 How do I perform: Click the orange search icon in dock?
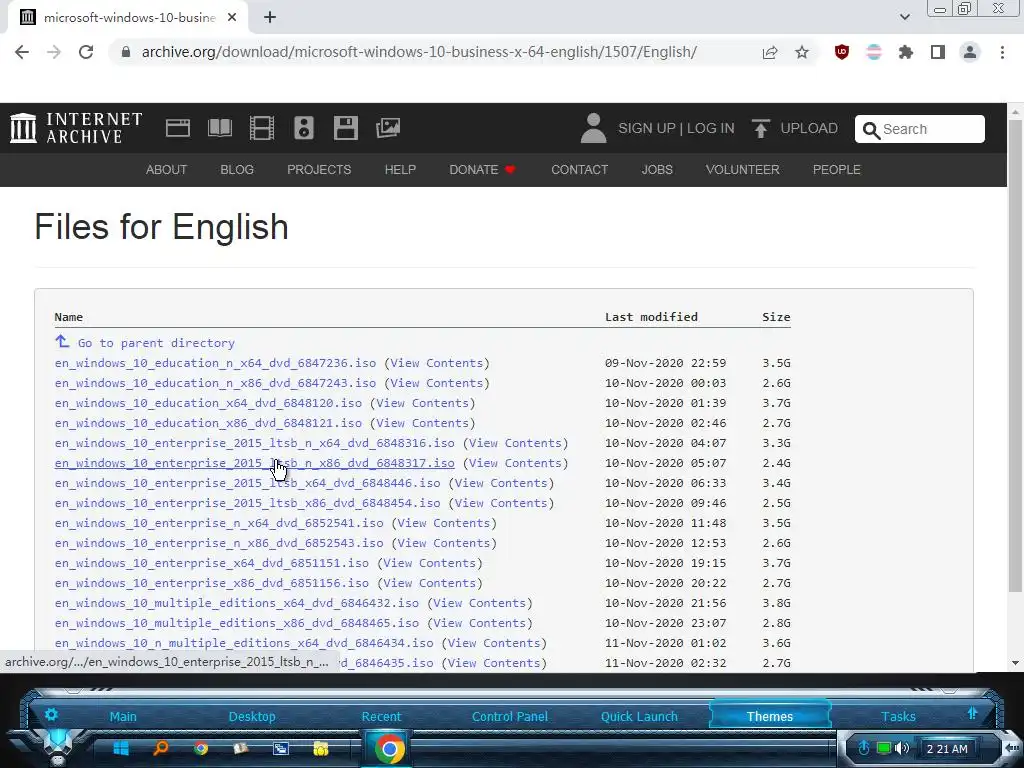(x=161, y=748)
